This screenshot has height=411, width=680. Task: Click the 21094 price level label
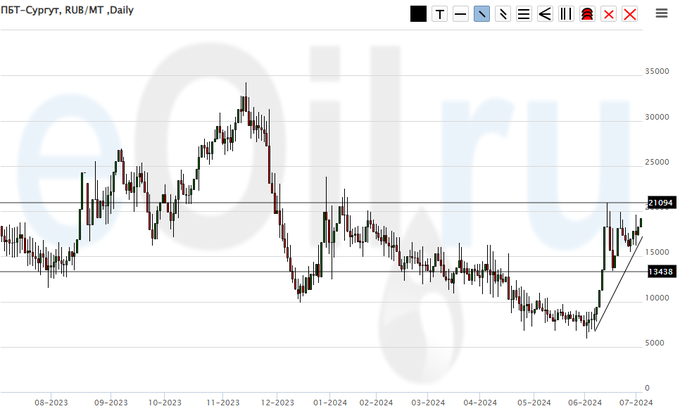[x=661, y=203]
